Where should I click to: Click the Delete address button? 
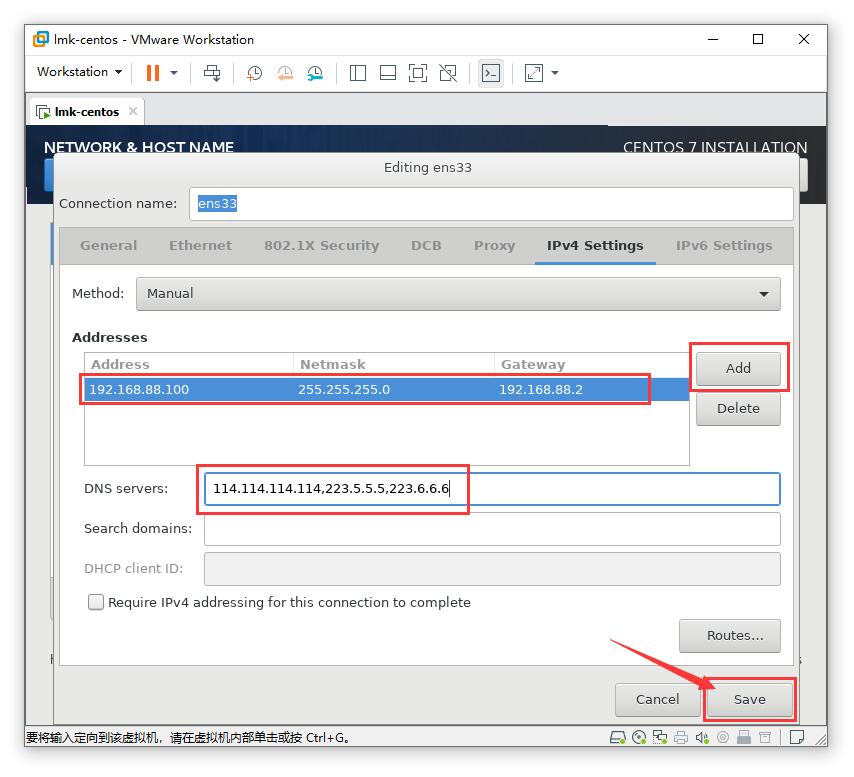pos(738,409)
